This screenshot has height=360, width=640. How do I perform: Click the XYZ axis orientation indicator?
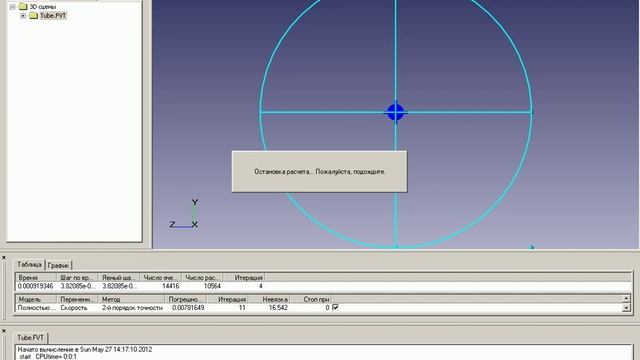point(184,213)
